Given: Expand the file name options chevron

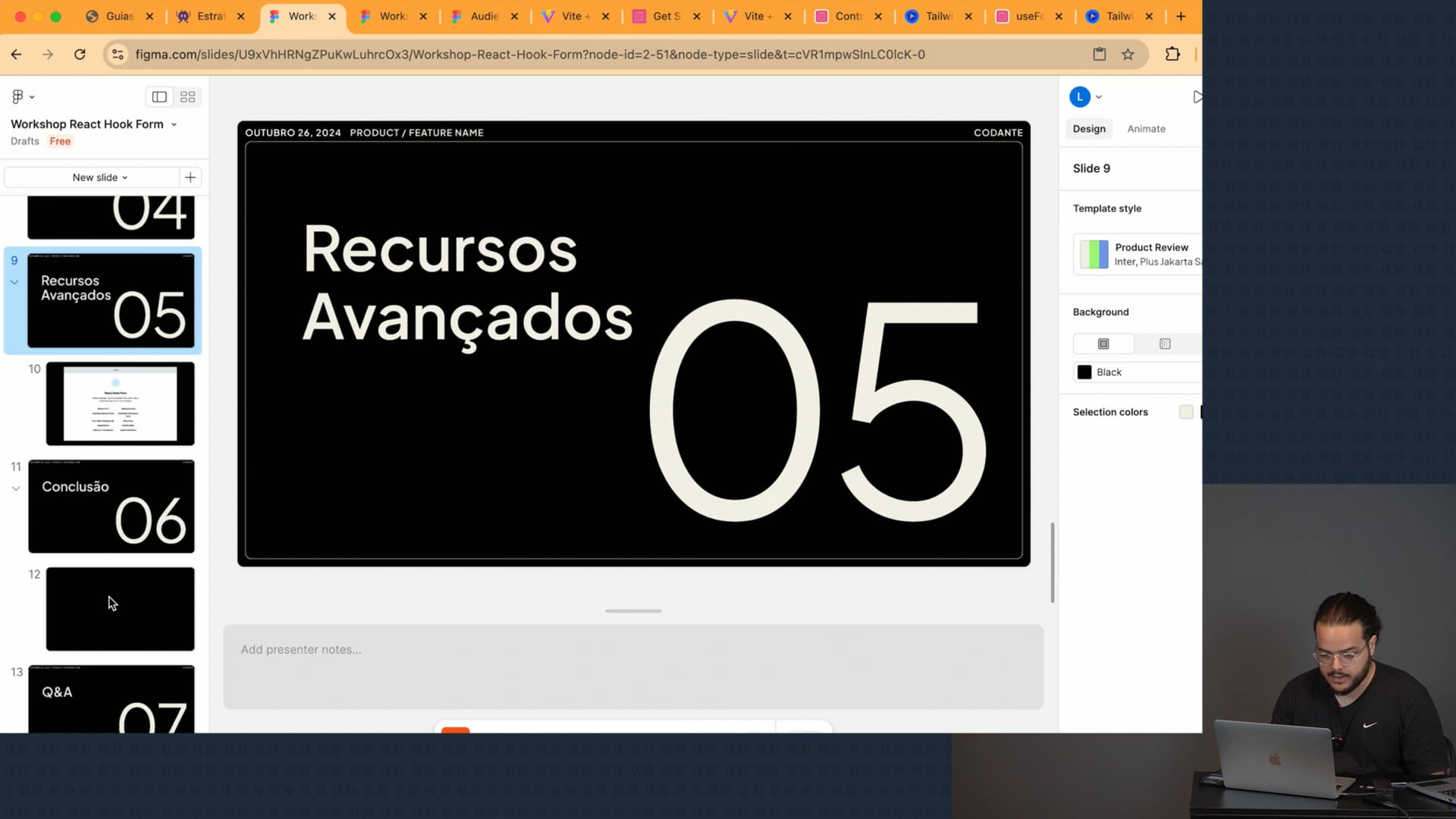Looking at the screenshot, I should pos(174,124).
